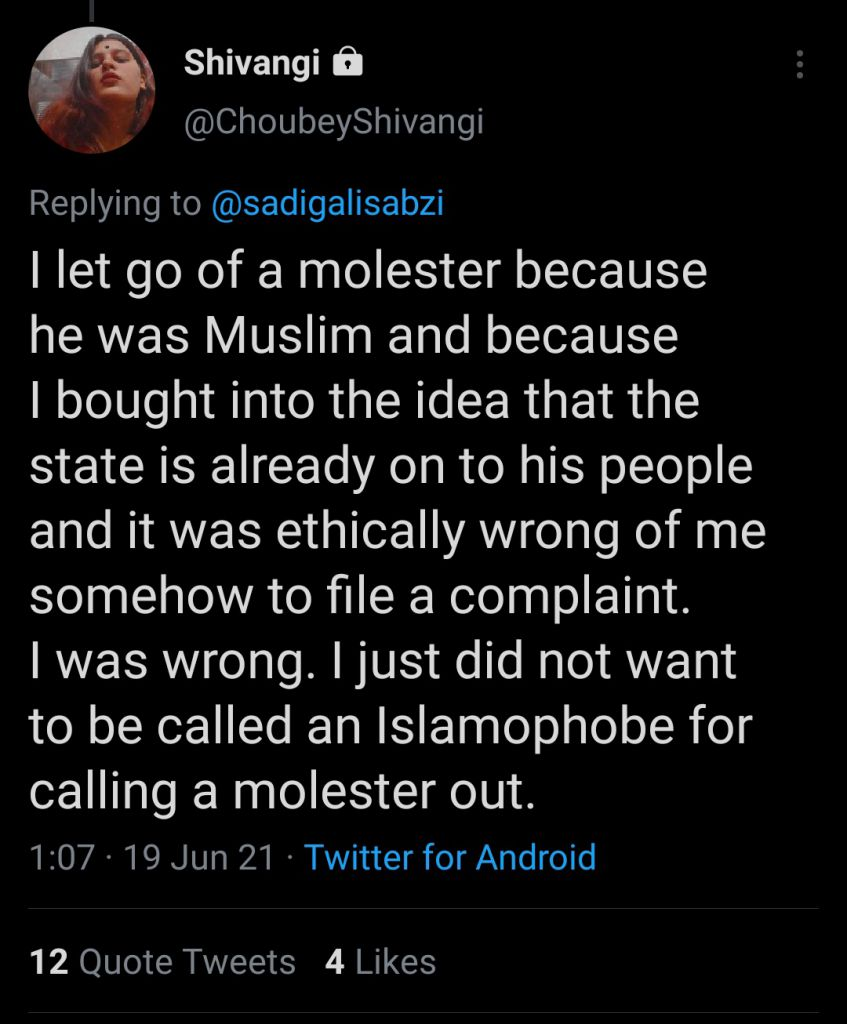Viewport: 847px width, 1024px height.
Task: Click the number 4 beside Likes
Action: tap(334, 962)
